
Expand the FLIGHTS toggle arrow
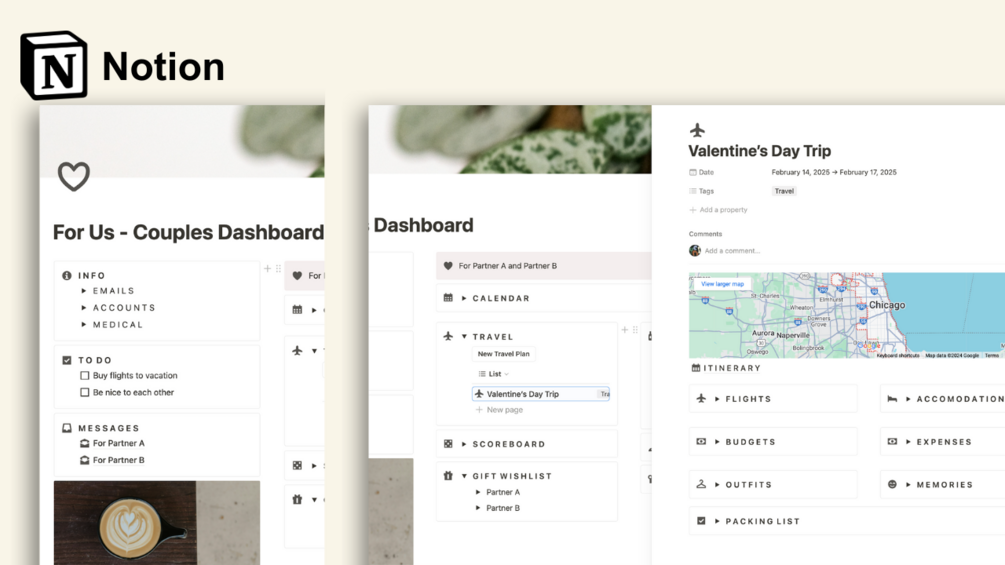[717, 398]
